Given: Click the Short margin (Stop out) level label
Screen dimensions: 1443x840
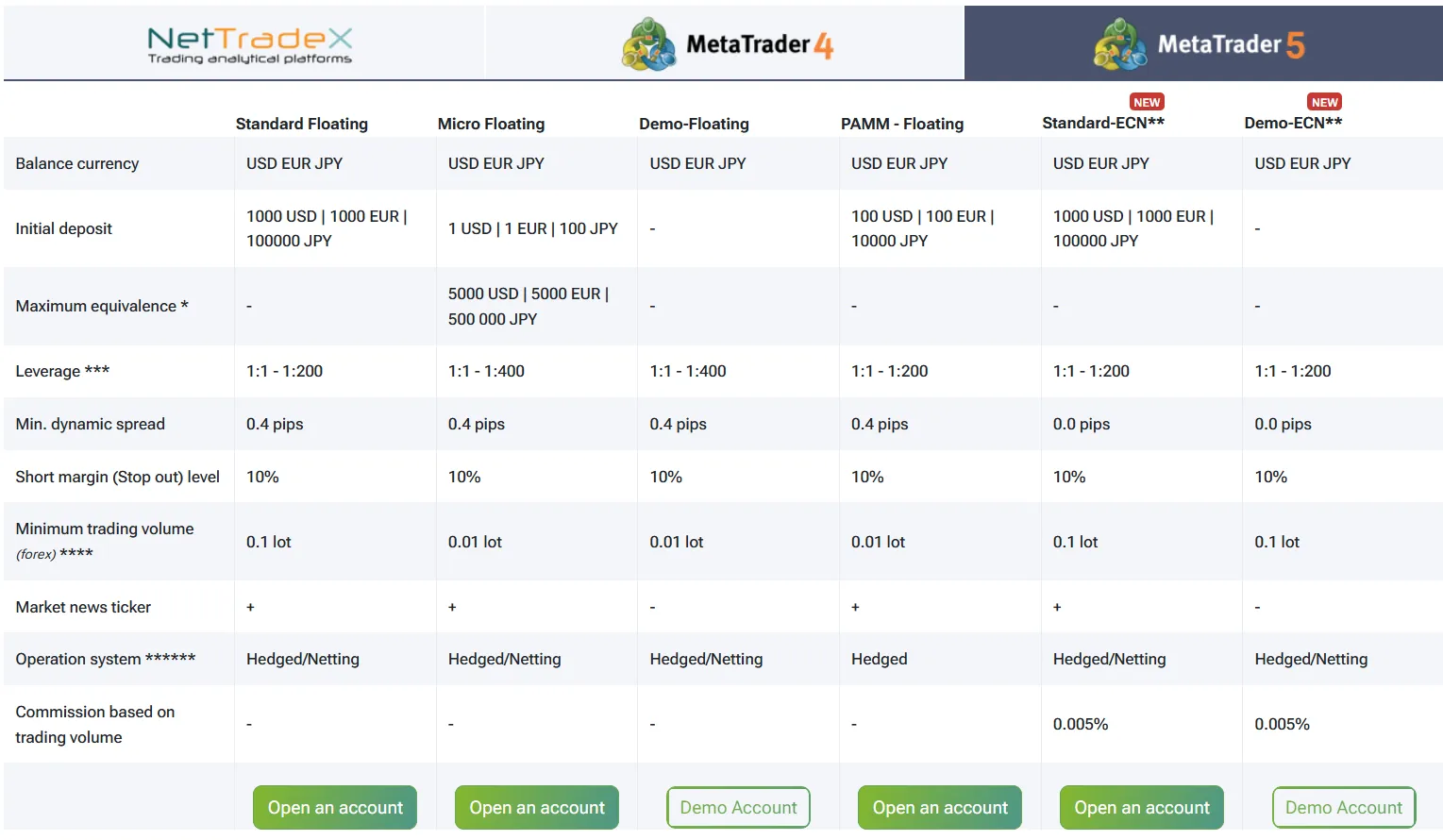Looking at the screenshot, I should [x=118, y=477].
